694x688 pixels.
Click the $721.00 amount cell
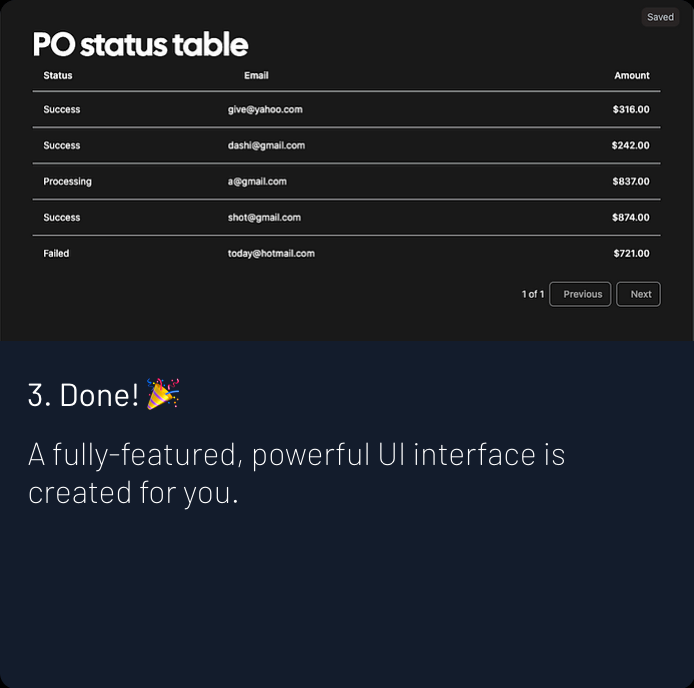coord(632,254)
